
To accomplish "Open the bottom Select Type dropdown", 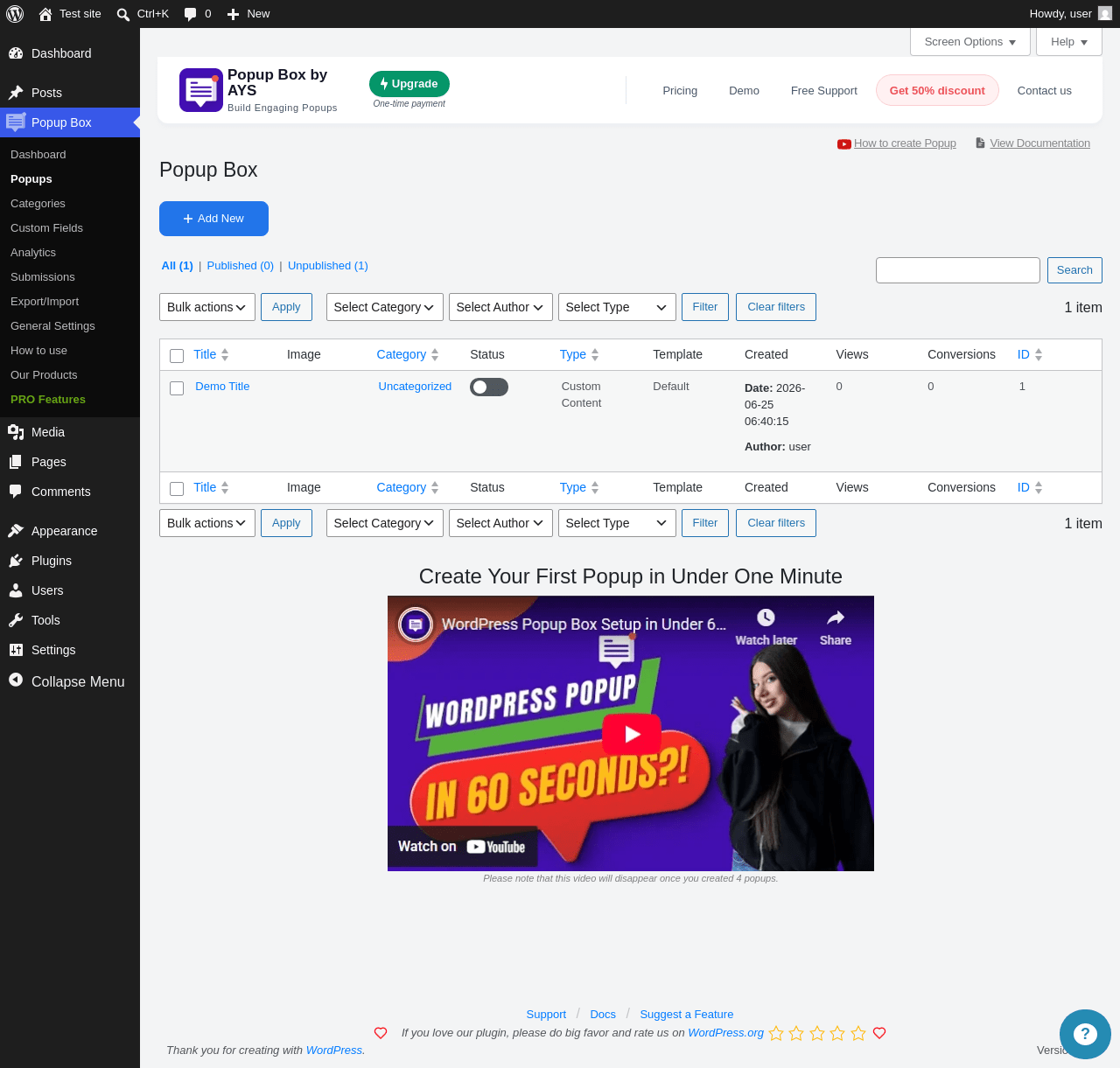I will (617, 523).
